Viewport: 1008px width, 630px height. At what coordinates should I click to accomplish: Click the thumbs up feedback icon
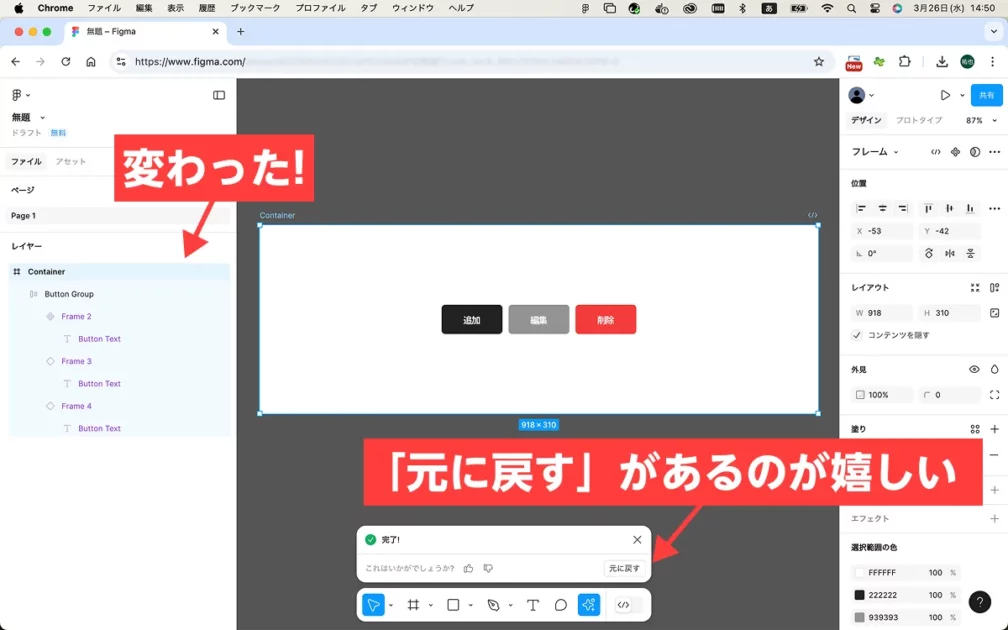(468, 568)
